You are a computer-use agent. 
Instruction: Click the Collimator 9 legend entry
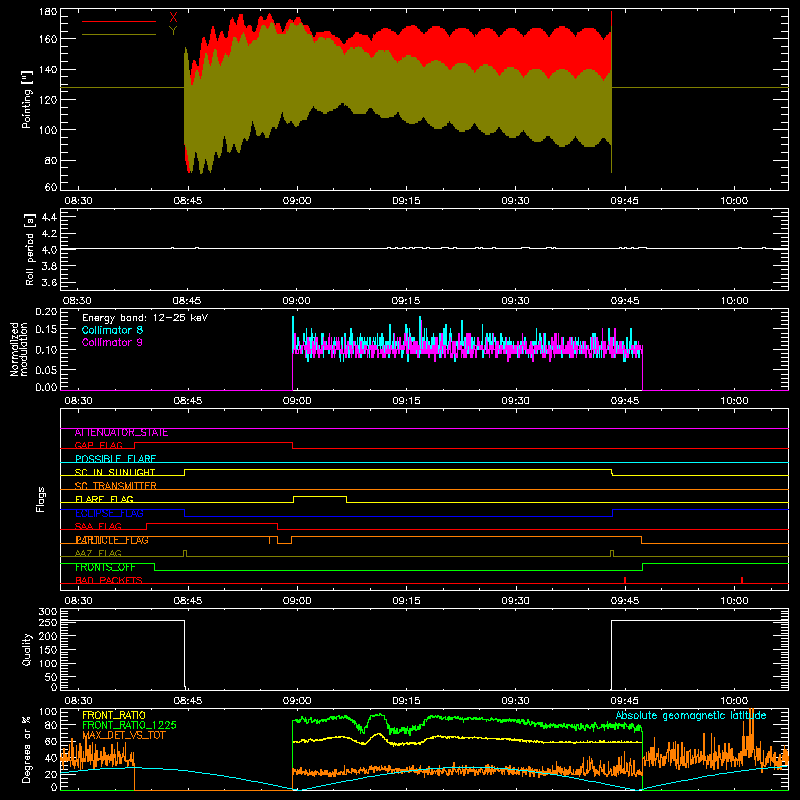pyautogui.click(x=112, y=342)
